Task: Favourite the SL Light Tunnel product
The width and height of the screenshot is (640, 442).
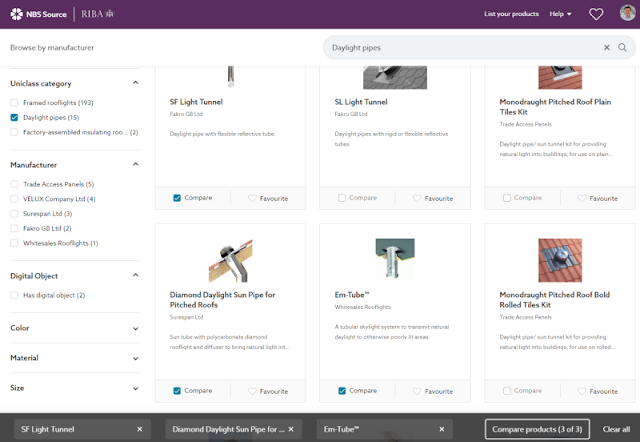Action: (x=433, y=198)
